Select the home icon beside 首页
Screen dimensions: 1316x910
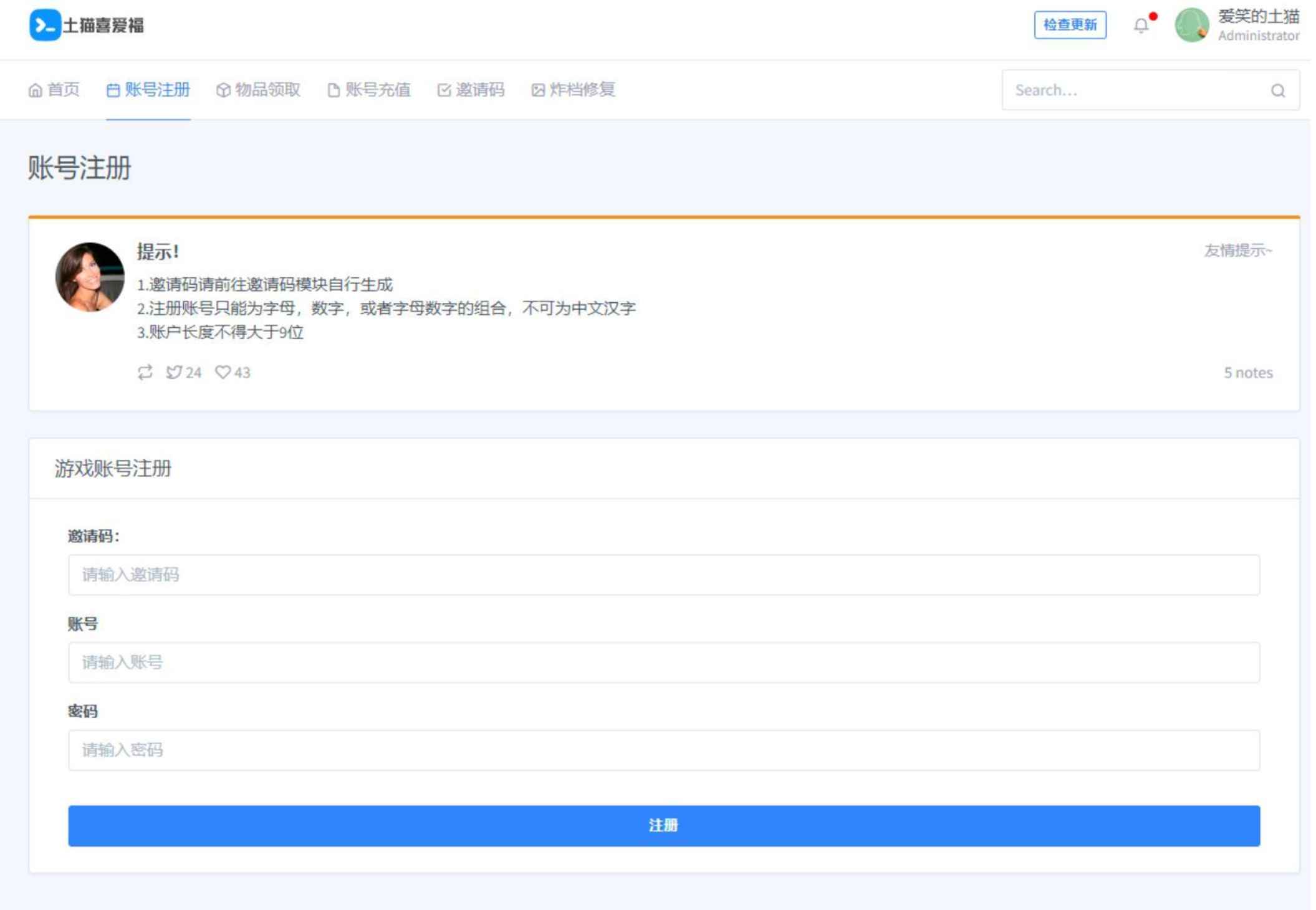36,90
